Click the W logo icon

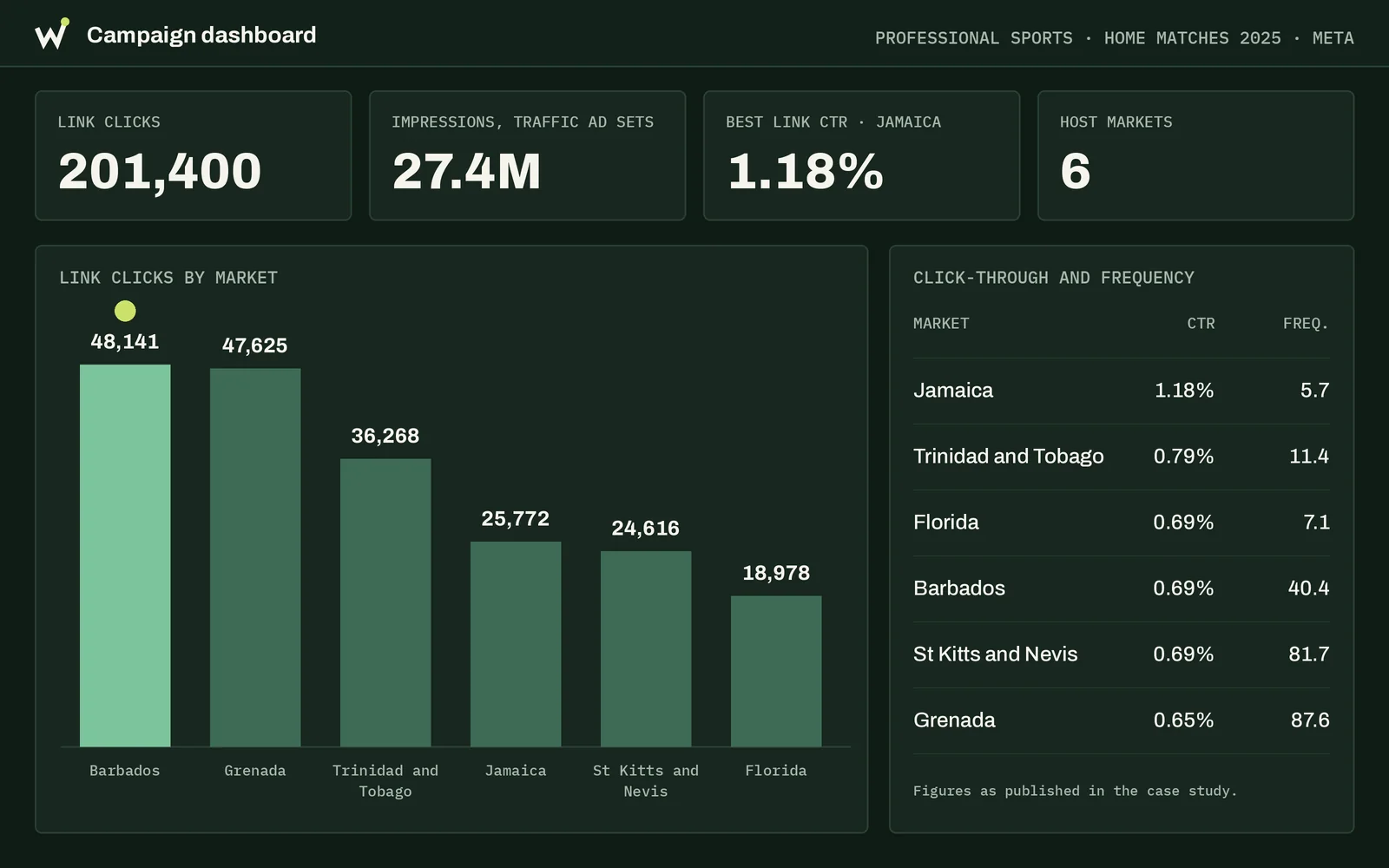pyautogui.click(x=52, y=34)
